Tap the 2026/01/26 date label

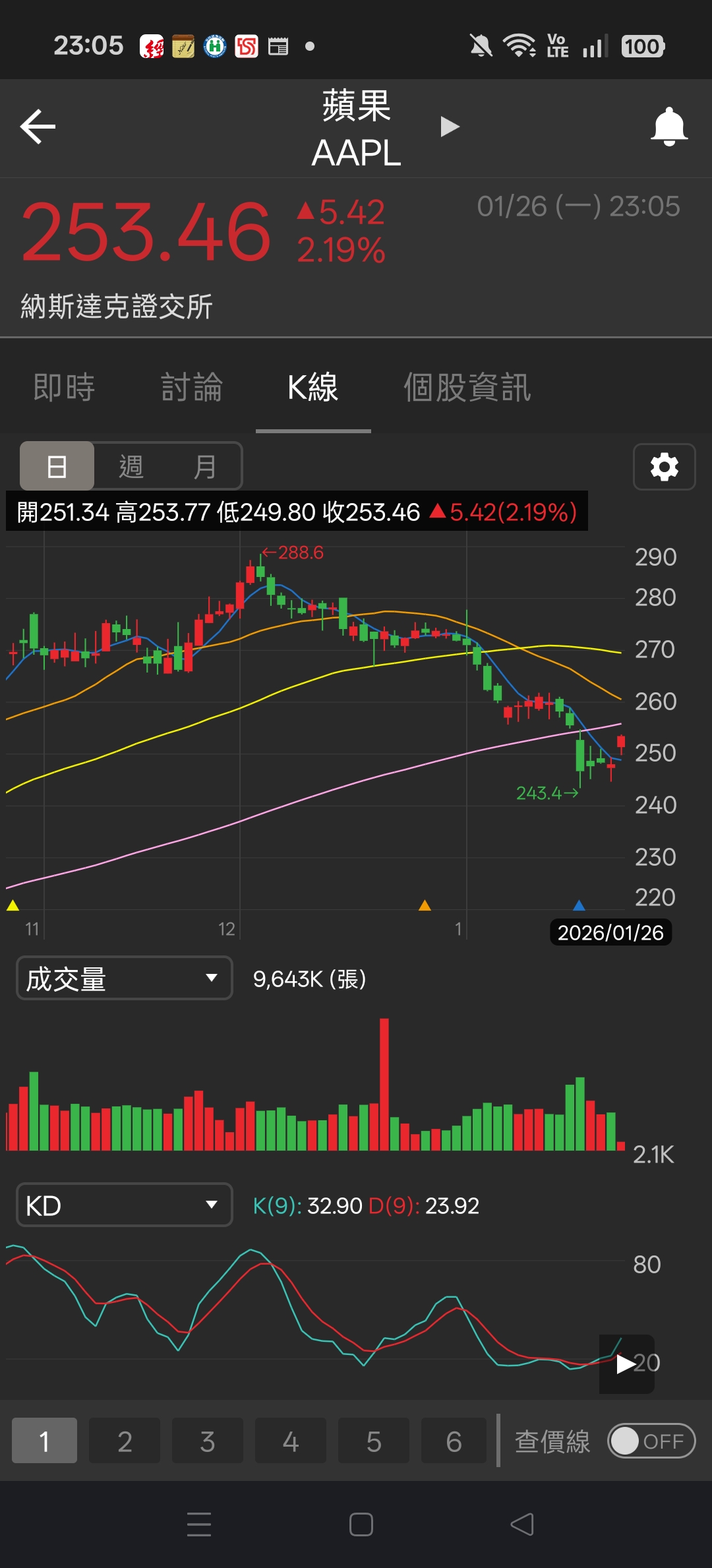point(610,932)
